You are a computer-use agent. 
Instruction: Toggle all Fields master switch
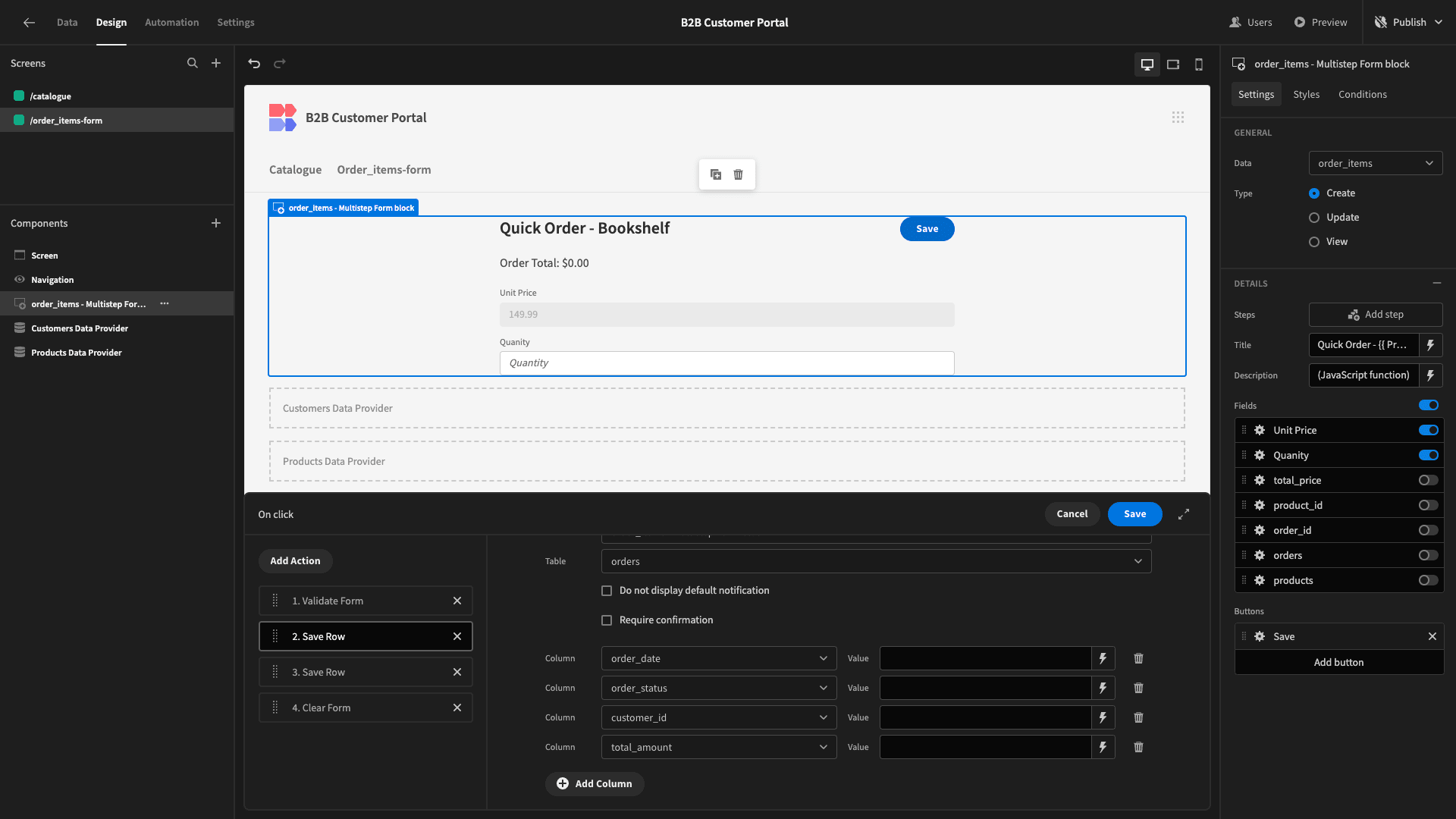click(1429, 405)
